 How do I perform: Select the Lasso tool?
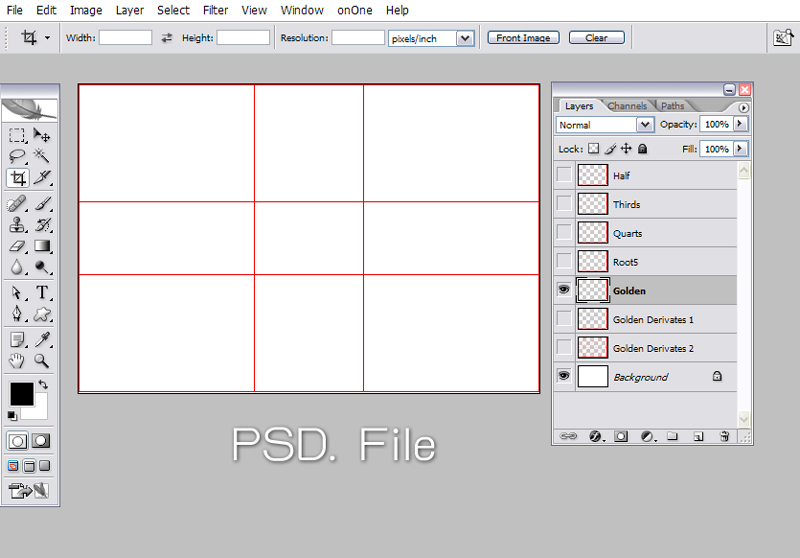click(x=17, y=156)
